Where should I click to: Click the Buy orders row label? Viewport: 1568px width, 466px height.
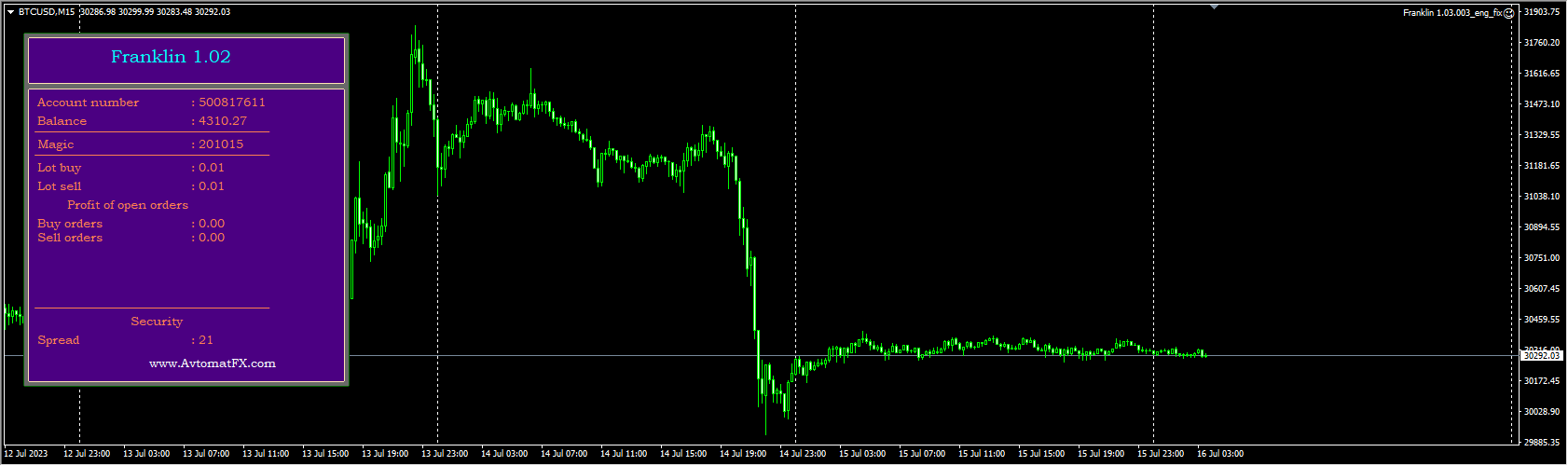click(70, 224)
